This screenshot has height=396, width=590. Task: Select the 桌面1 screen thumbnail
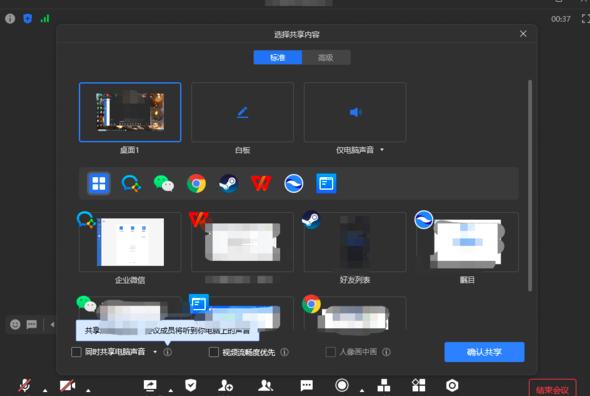click(130, 112)
